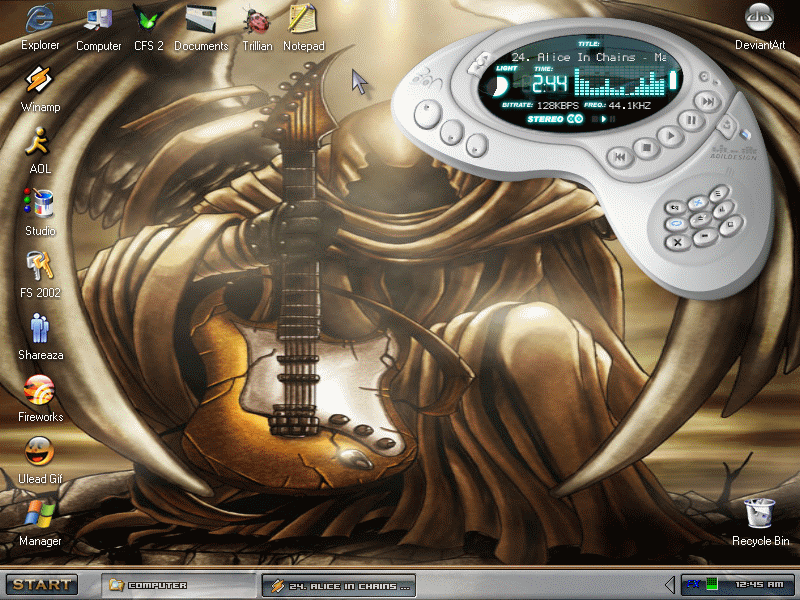Skip to next track in Winamp
This screenshot has width=800, height=600.
(708, 102)
